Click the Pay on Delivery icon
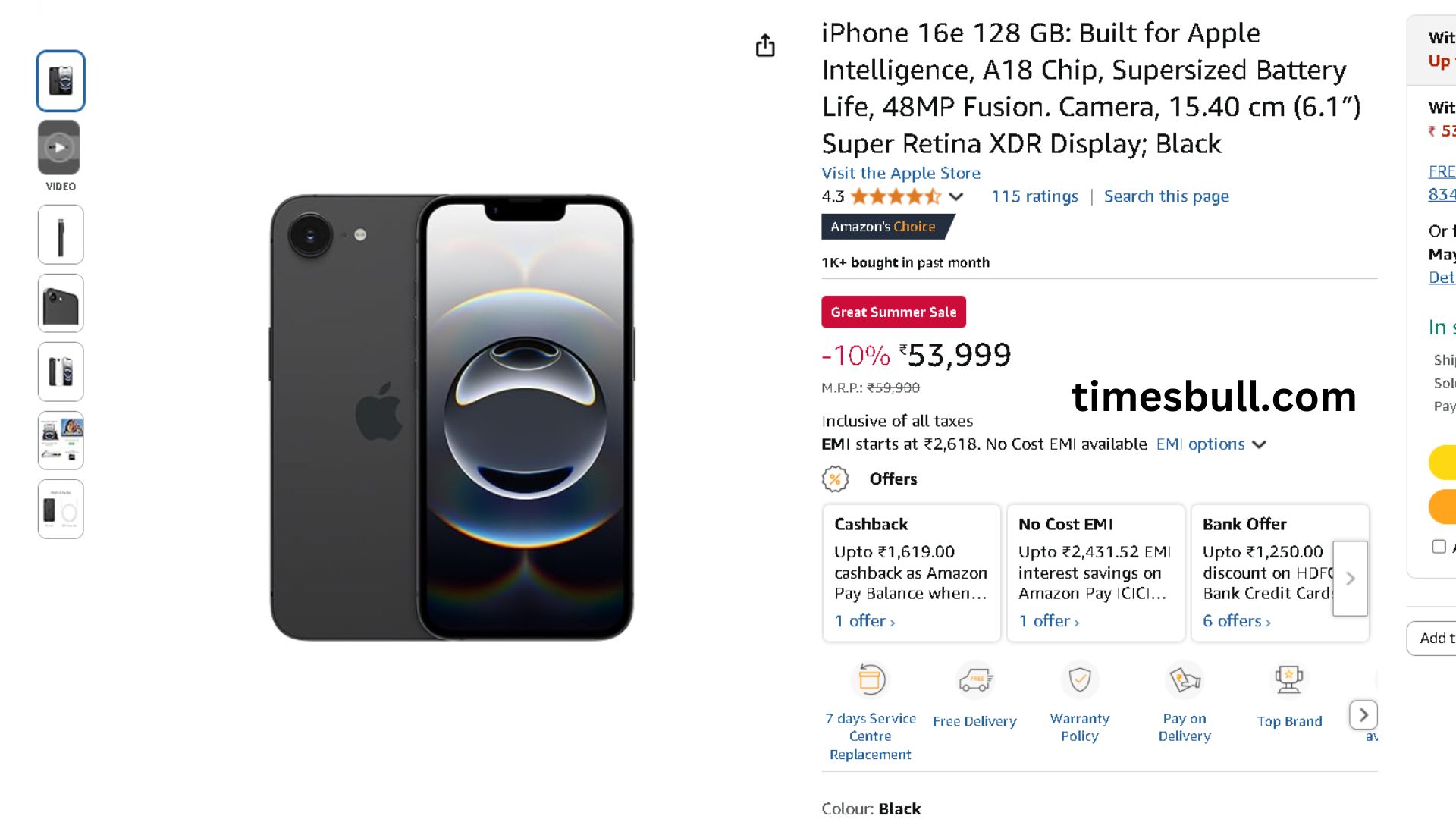 click(1184, 679)
